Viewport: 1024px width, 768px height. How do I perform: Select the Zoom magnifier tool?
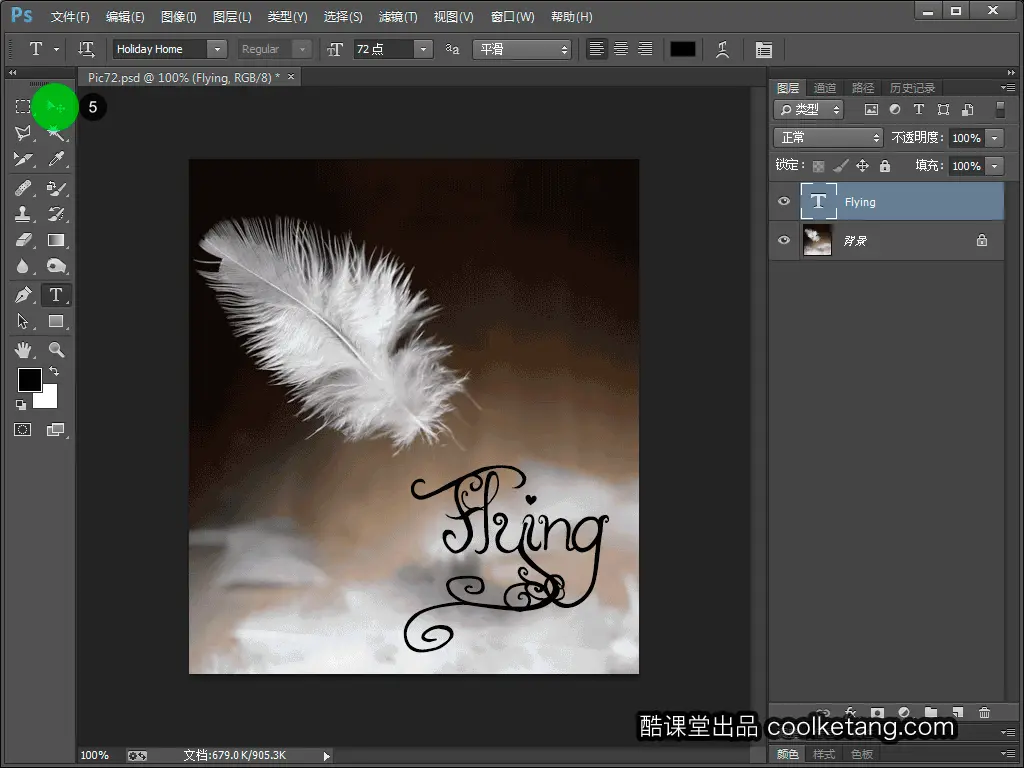56,350
